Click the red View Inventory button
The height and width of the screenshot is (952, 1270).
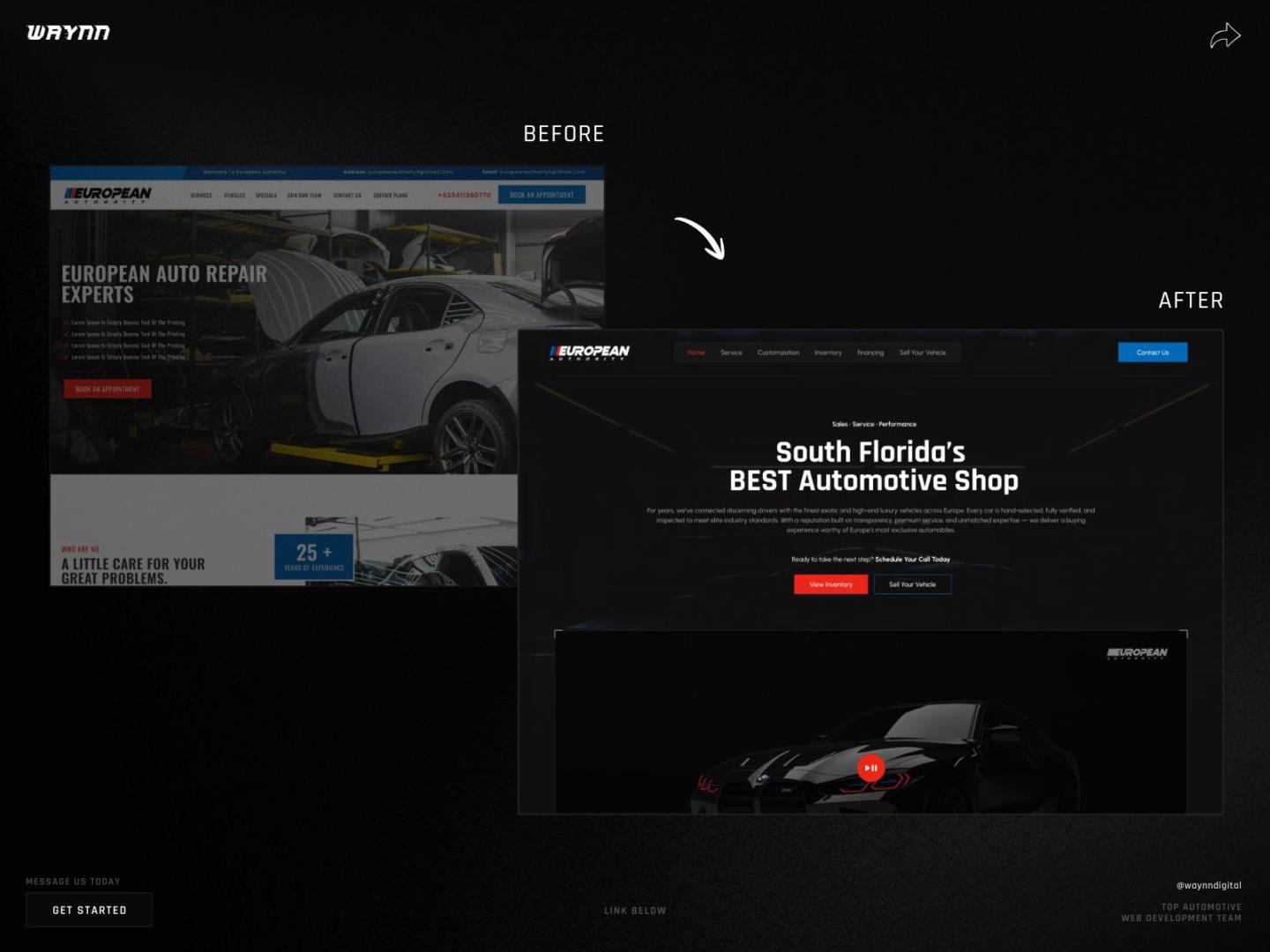831,584
